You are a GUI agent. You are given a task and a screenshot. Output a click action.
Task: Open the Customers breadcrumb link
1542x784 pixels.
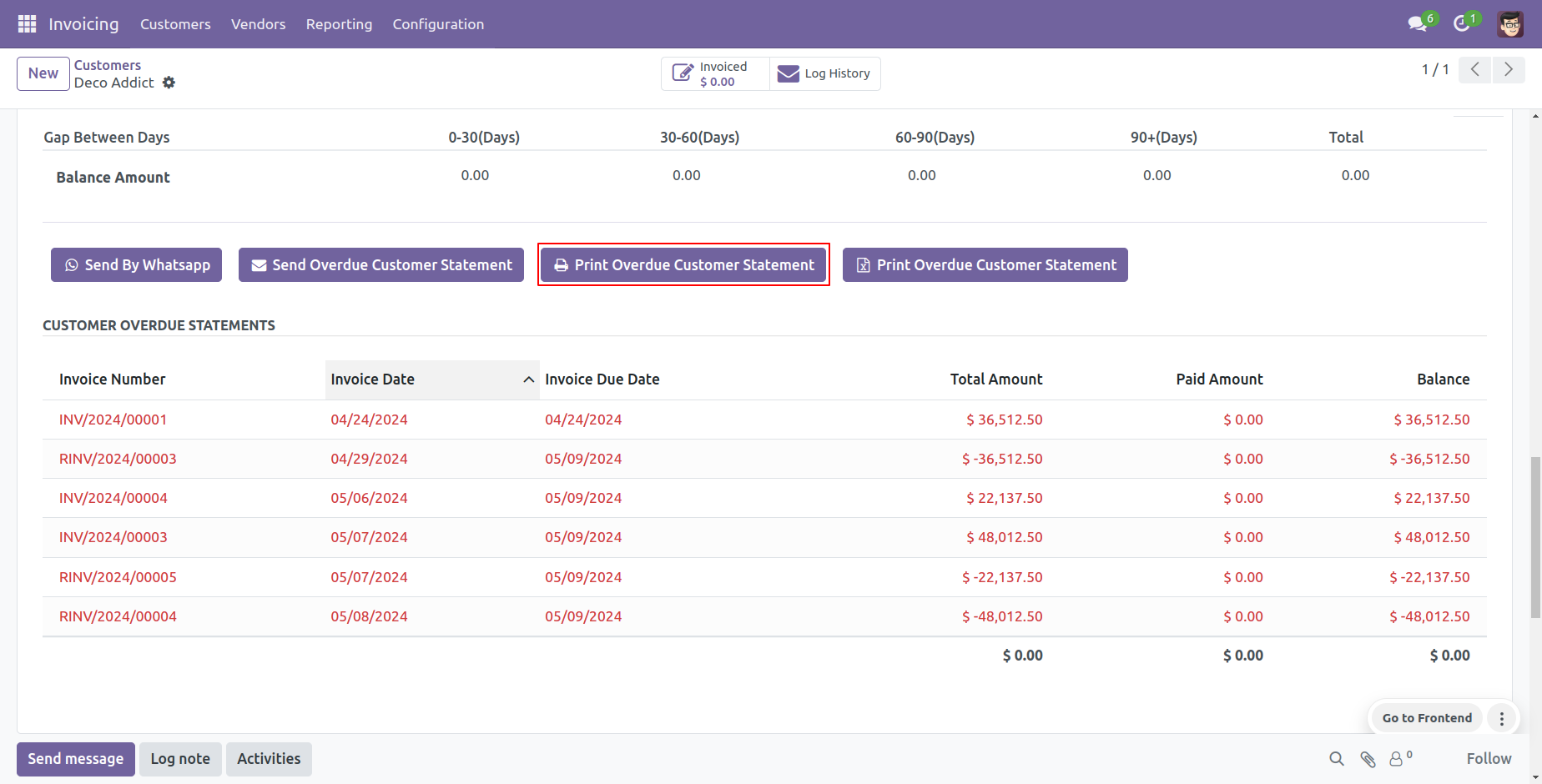[x=108, y=65]
